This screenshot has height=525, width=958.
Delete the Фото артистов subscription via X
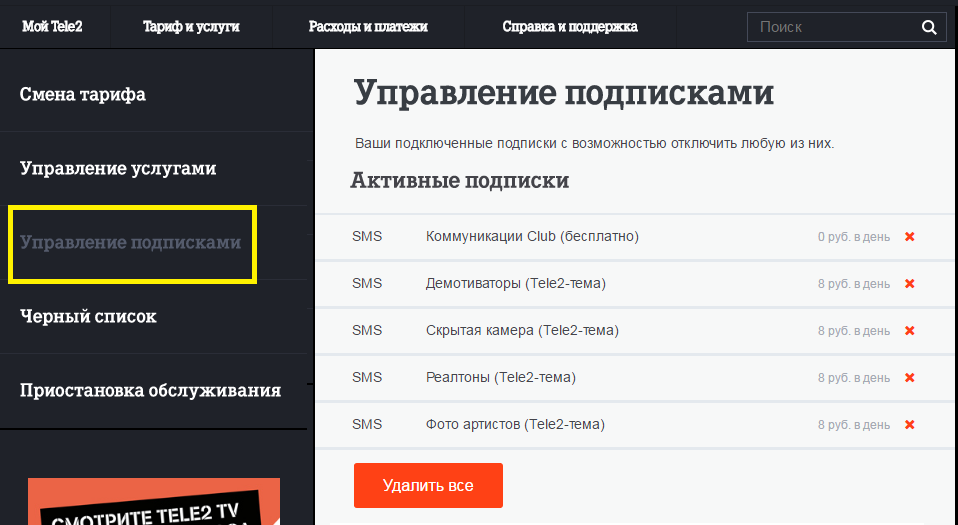pos(909,425)
